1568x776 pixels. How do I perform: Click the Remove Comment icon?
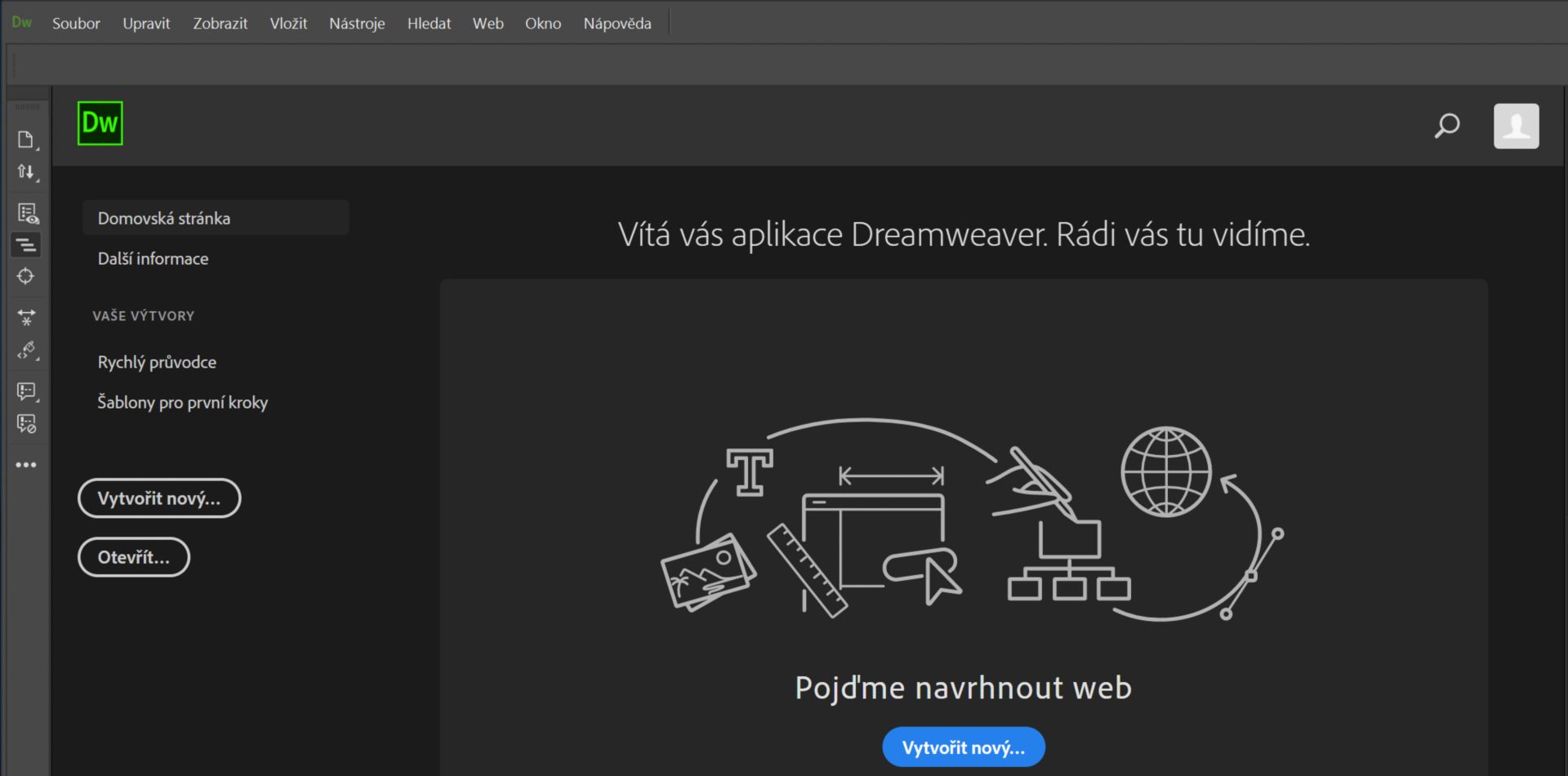click(x=27, y=423)
